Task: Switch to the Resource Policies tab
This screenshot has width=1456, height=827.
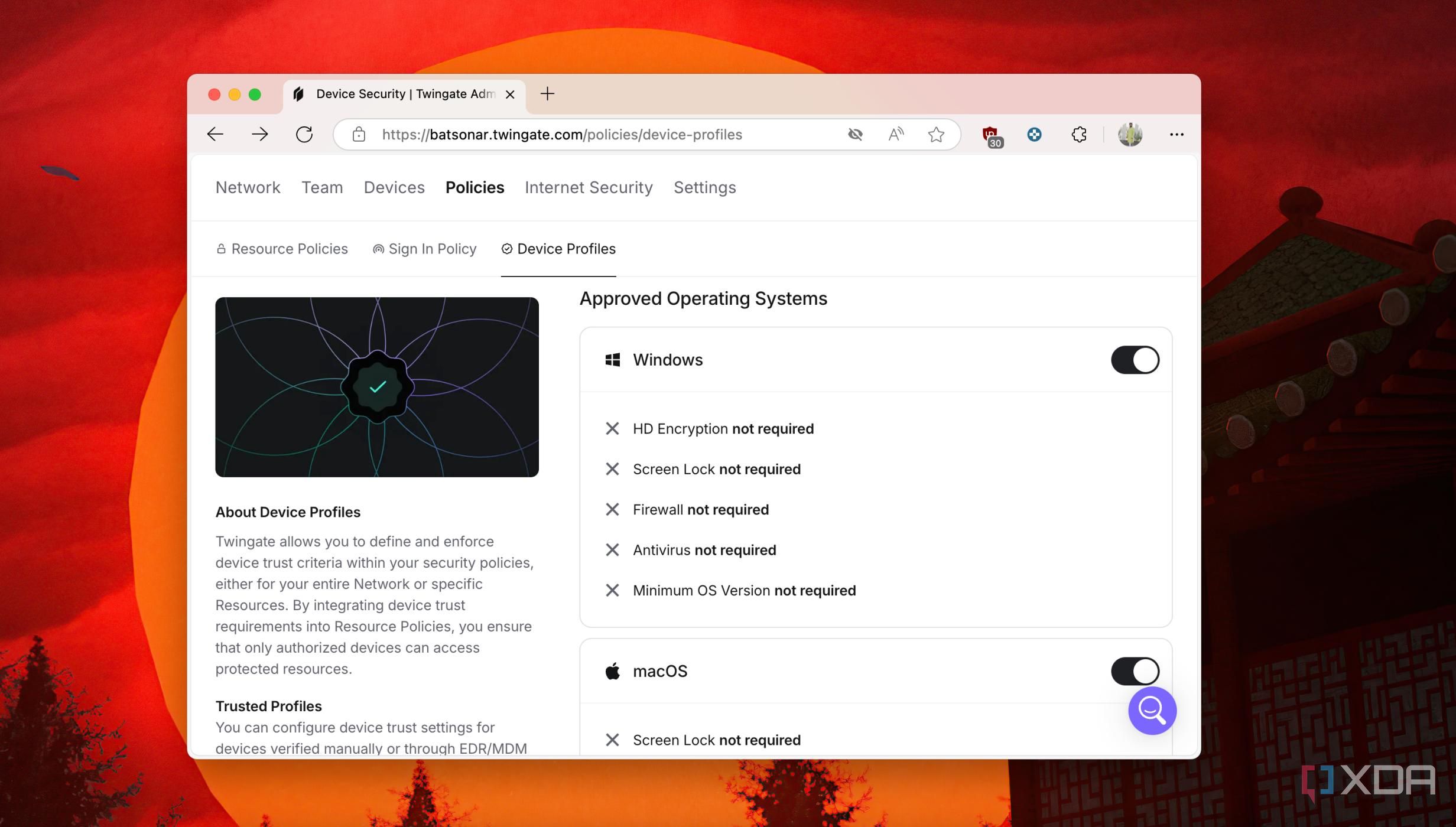Action: click(282, 249)
